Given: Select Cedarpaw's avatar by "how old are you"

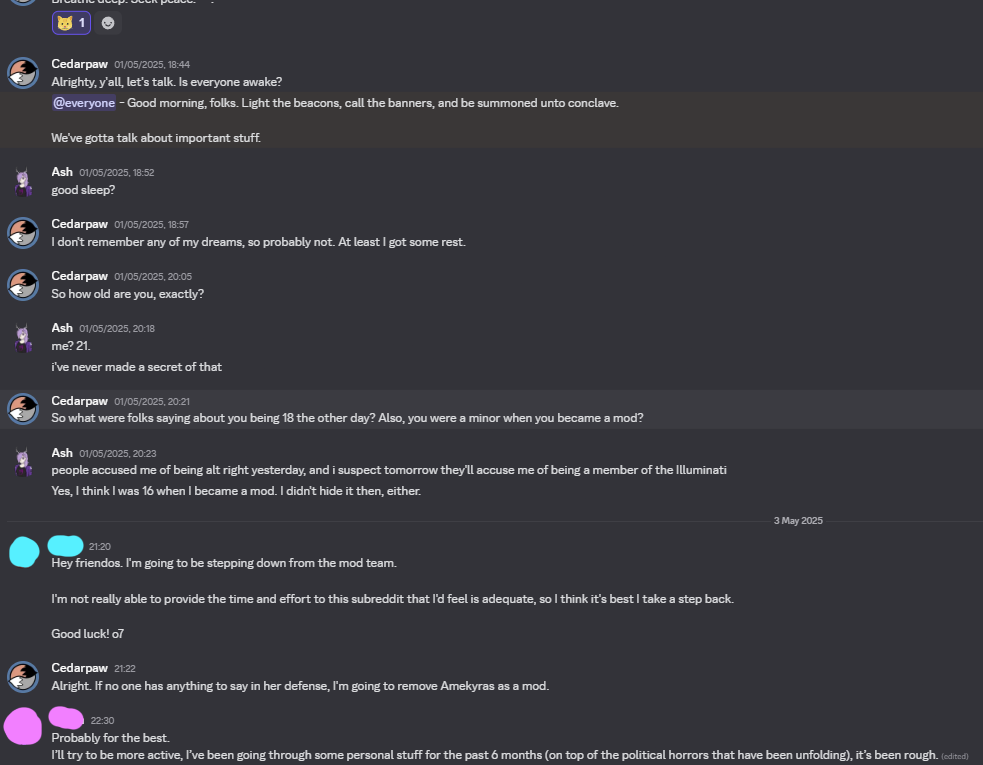Looking at the screenshot, I should tap(23, 285).
